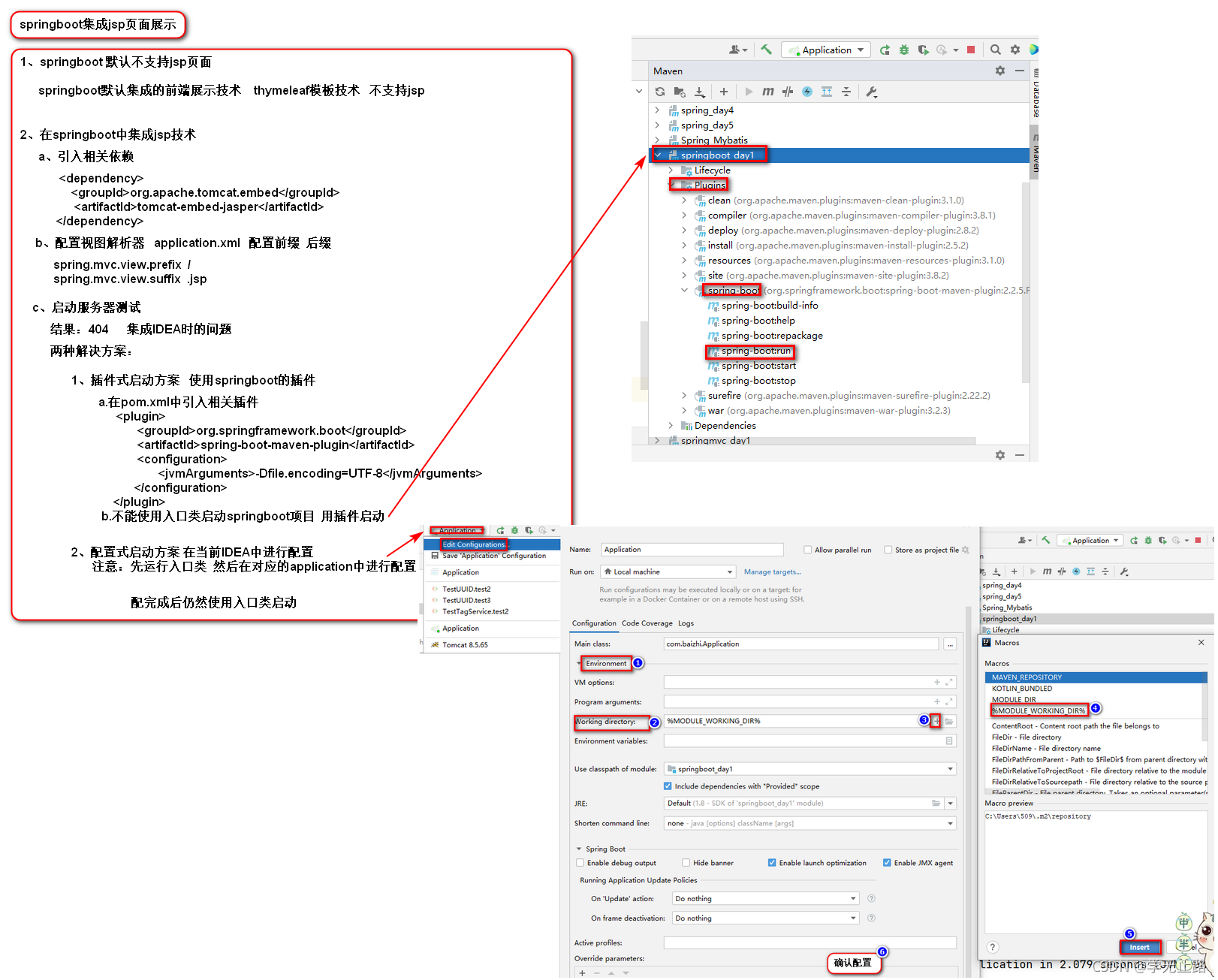Image resolution: width=1218 pixels, height=980 pixels.
Task: Toggle Enable JMX agent checkbox
Action: coord(887,863)
